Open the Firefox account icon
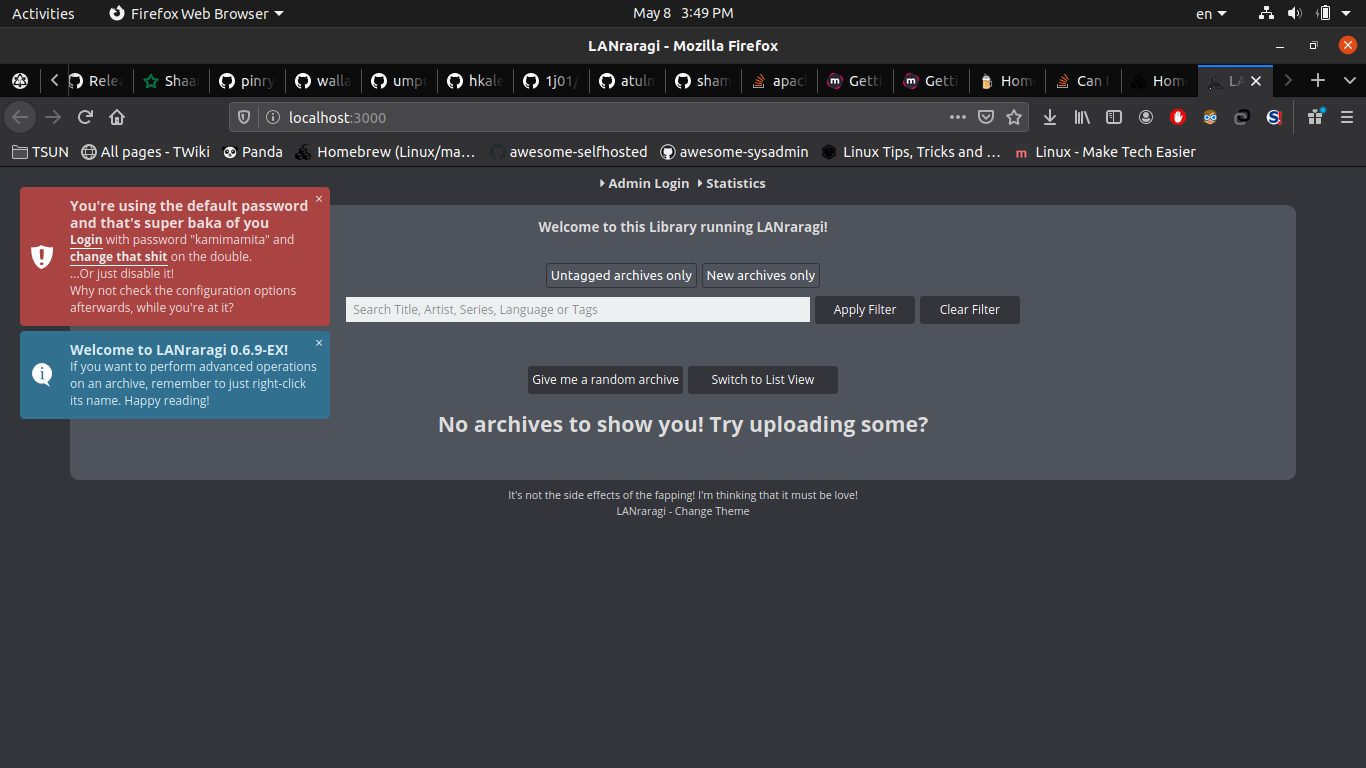1366x768 pixels. click(1146, 117)
